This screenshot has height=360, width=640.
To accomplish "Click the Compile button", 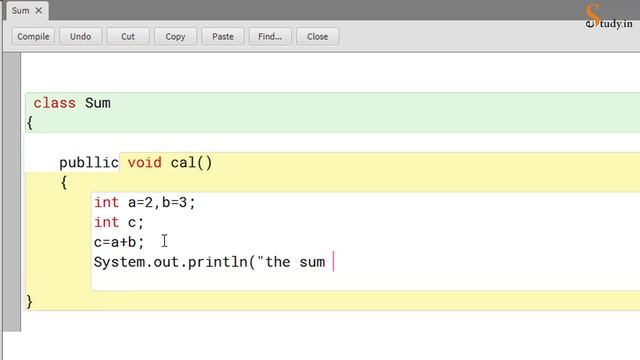I will point(33,37).
